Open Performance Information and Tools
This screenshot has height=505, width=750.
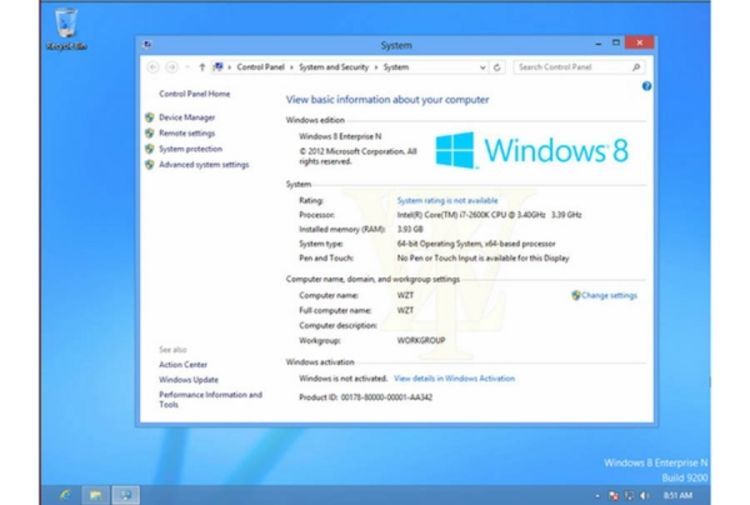tap(210, 399)
